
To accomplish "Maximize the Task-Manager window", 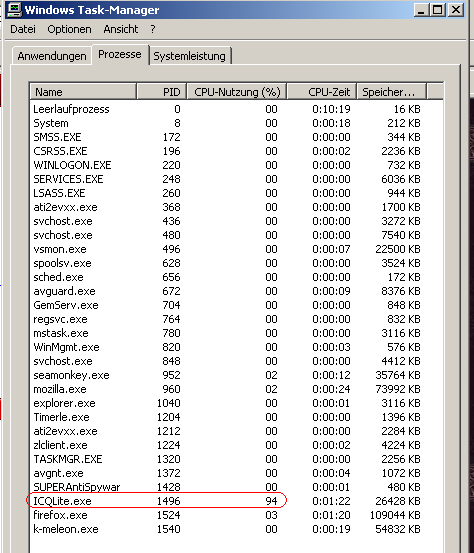I will pyautogui.click(x=437, y=10).
